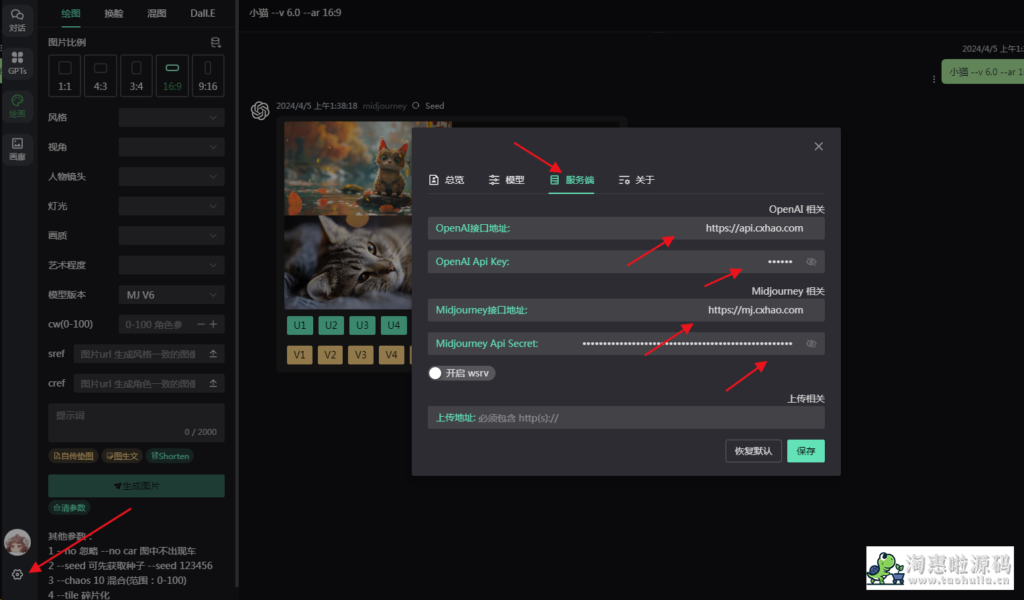Select 3:4 aspect ratio
The height and width of the screenshot is (600, 1024).
(136, 76)
